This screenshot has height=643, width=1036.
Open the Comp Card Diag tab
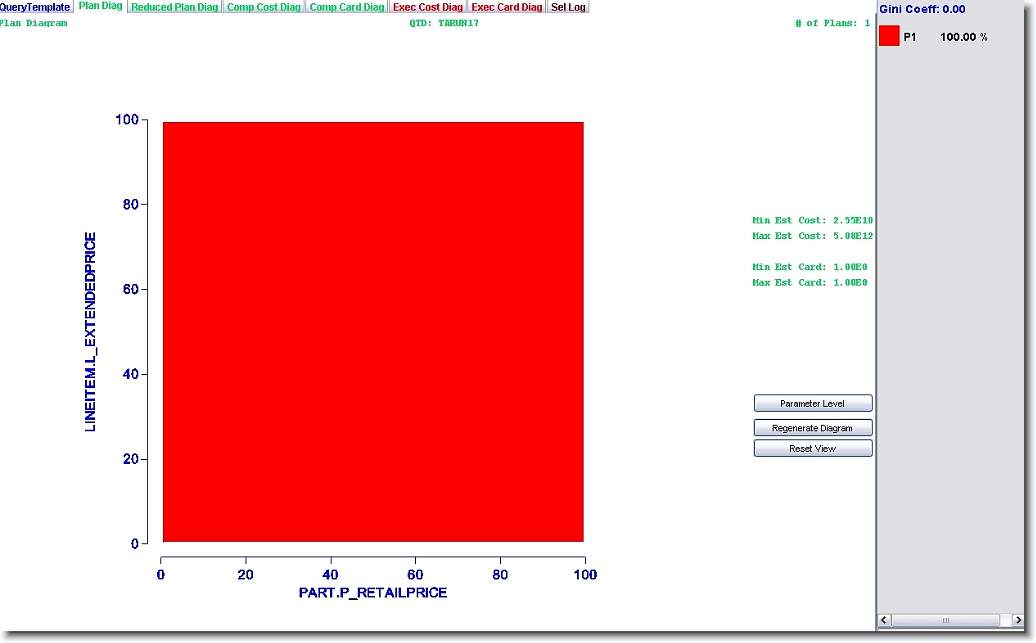click(346, 7)
